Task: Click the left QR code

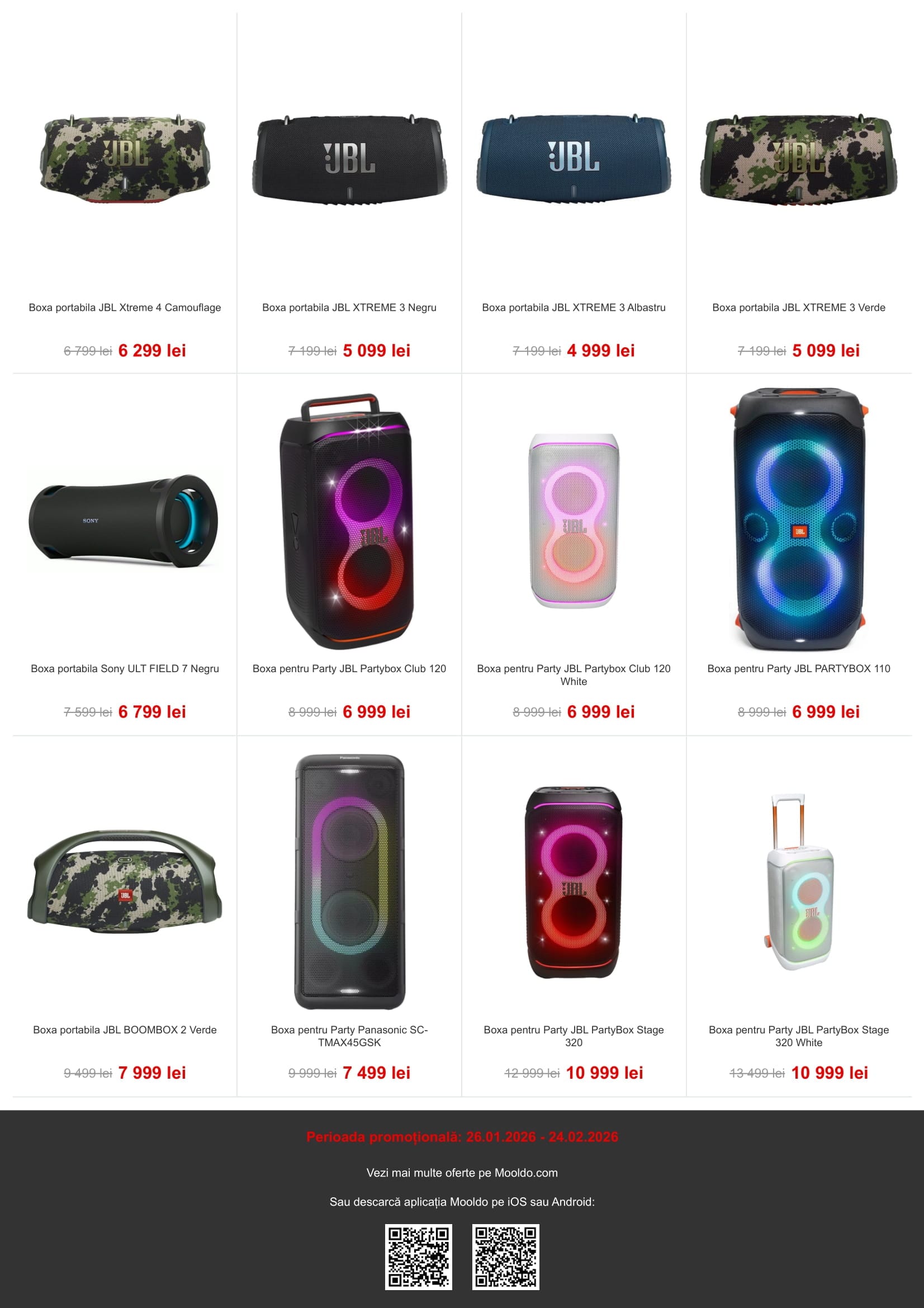Action: [419, 1257]
